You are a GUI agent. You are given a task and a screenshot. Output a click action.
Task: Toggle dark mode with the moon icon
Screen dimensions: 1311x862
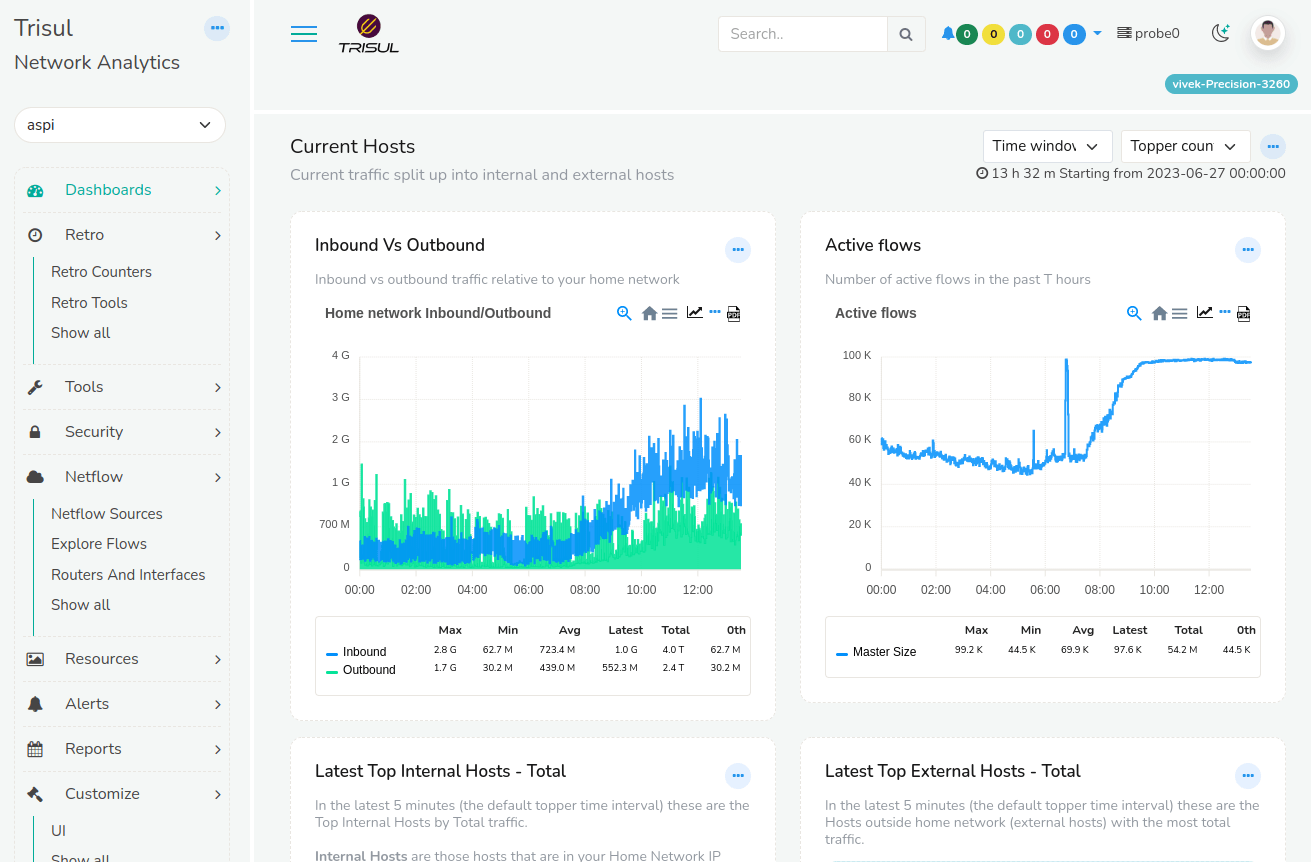(1220, 33)
